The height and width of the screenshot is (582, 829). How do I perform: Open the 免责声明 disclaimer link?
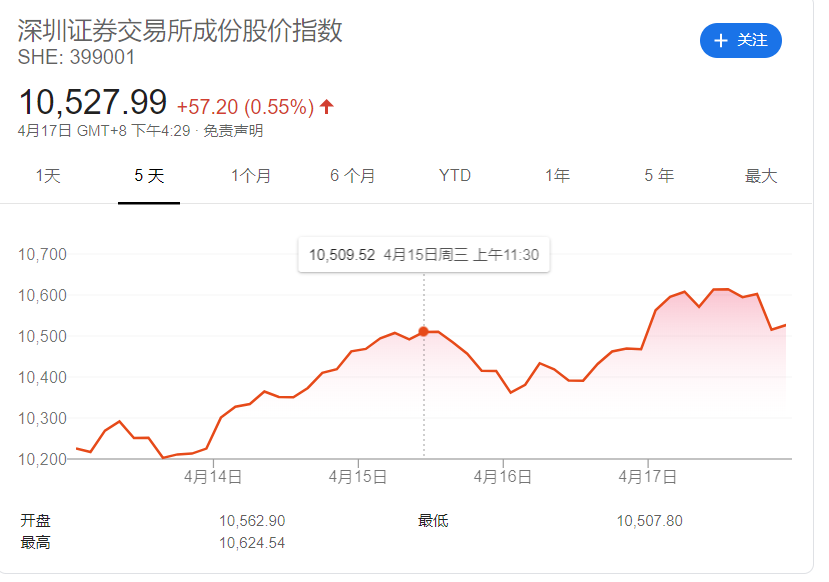[234, 131]
